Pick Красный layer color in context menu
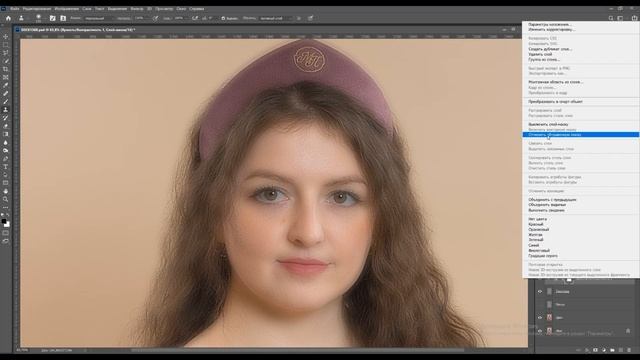This screenshot has height=360, width=640. (x=580, y=224)
